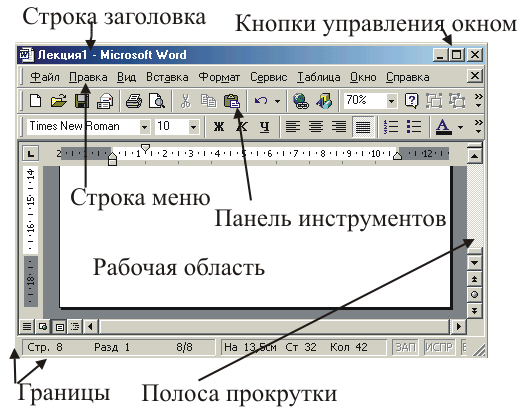Image resolution: width=524 pixels, height=409 pixels.
Task: Open the font color dropdown arrow
Action: [x=460, y=127]
